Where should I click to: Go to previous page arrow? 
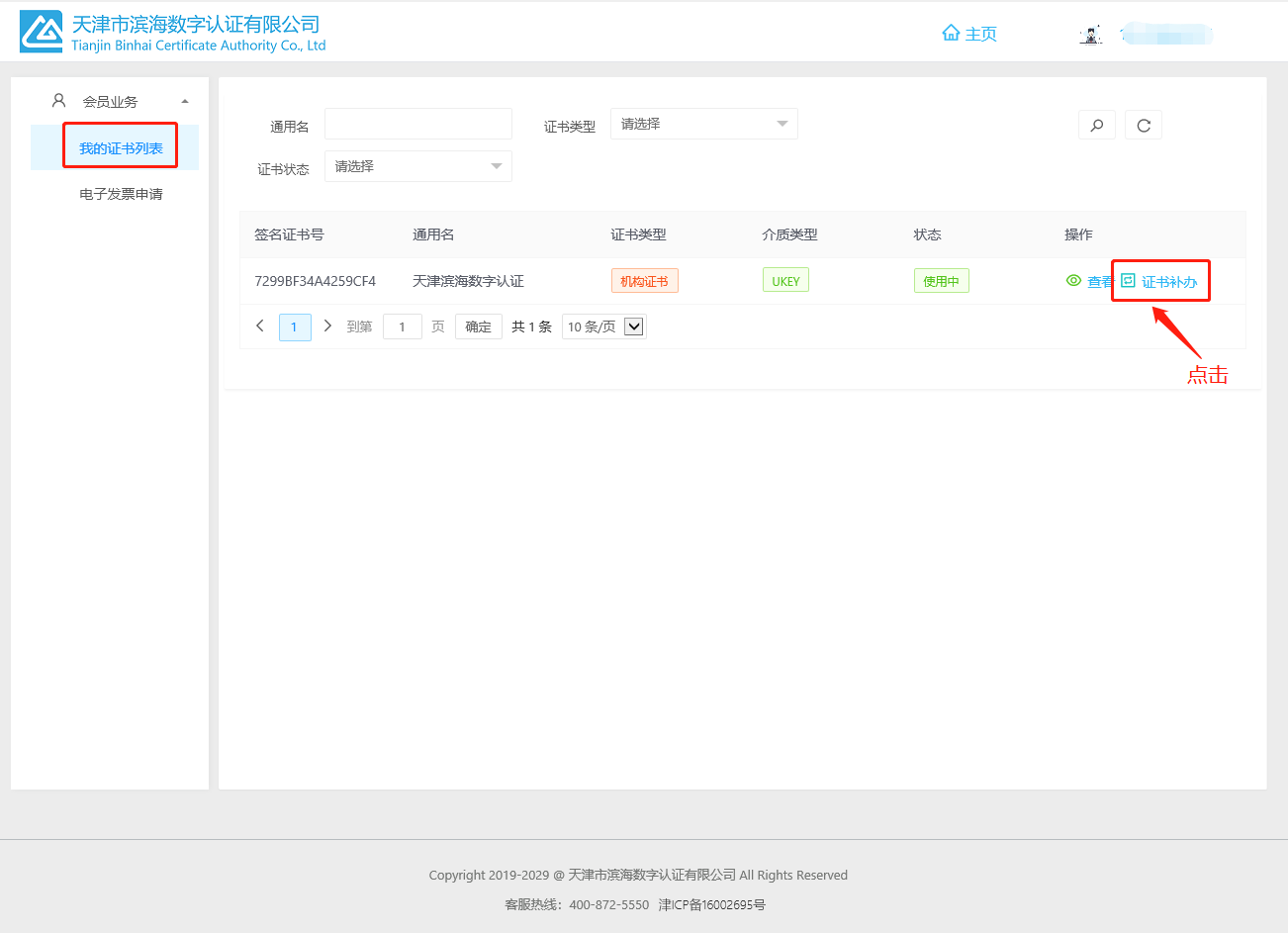click(x=260, y=326)
